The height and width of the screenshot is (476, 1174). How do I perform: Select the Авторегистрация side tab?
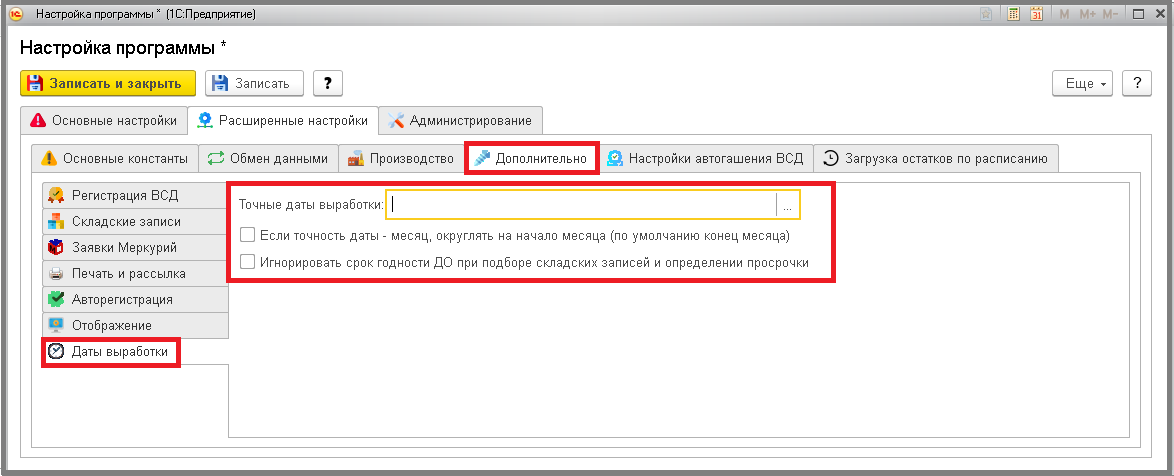[x=135, y=299]
